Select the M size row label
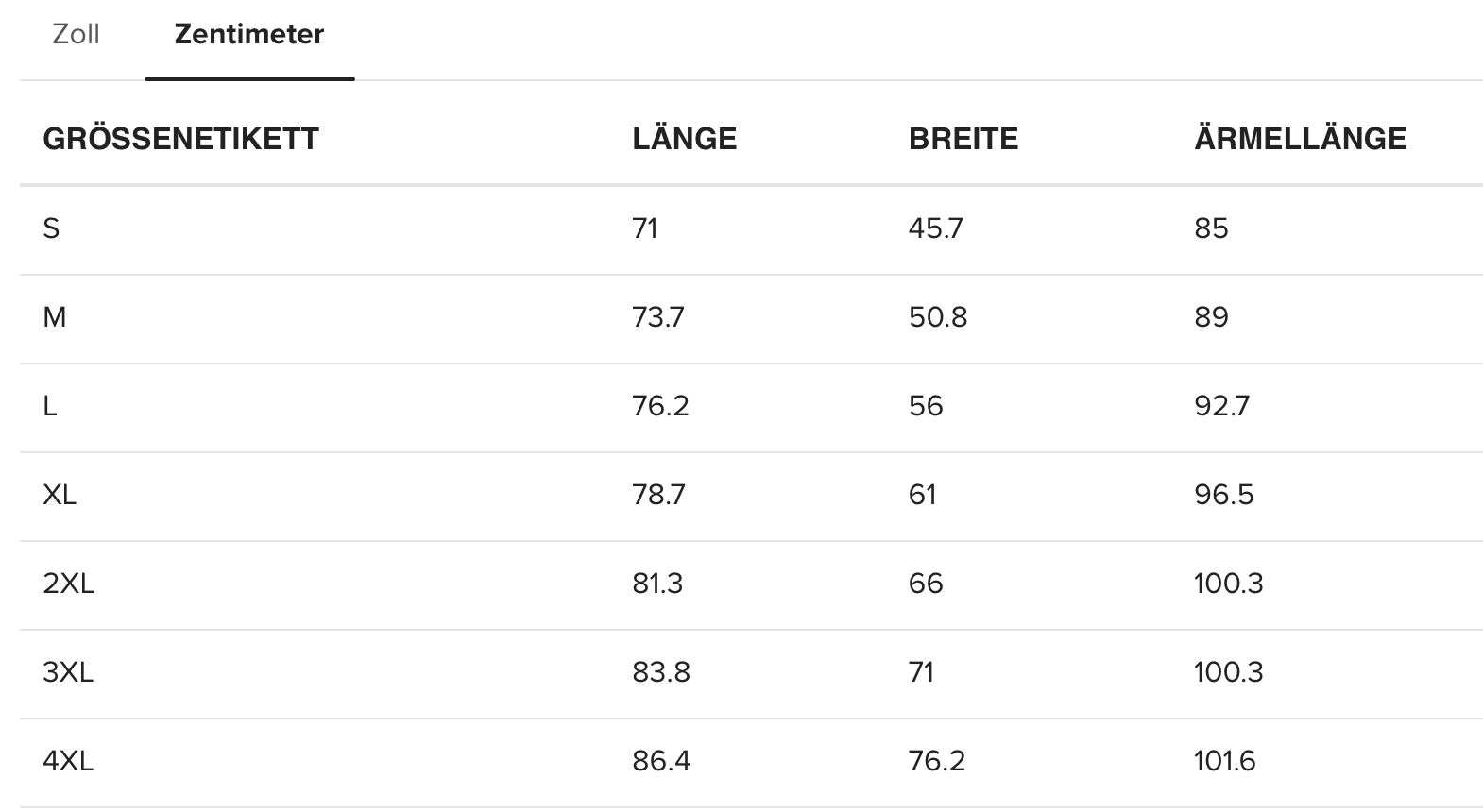Viewport: 1483px width, 812px height. 55,317
